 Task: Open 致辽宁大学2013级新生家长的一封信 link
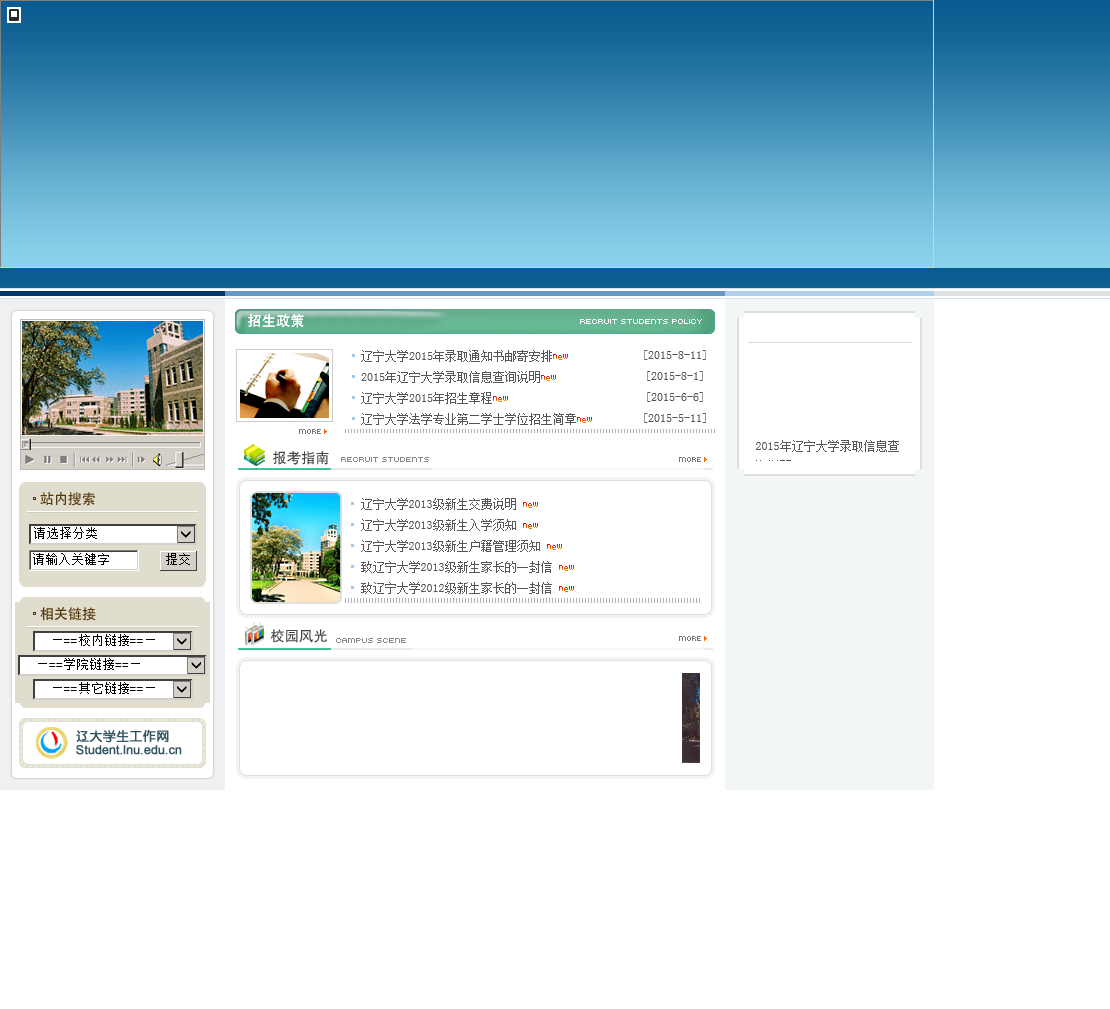coord(456,567)
